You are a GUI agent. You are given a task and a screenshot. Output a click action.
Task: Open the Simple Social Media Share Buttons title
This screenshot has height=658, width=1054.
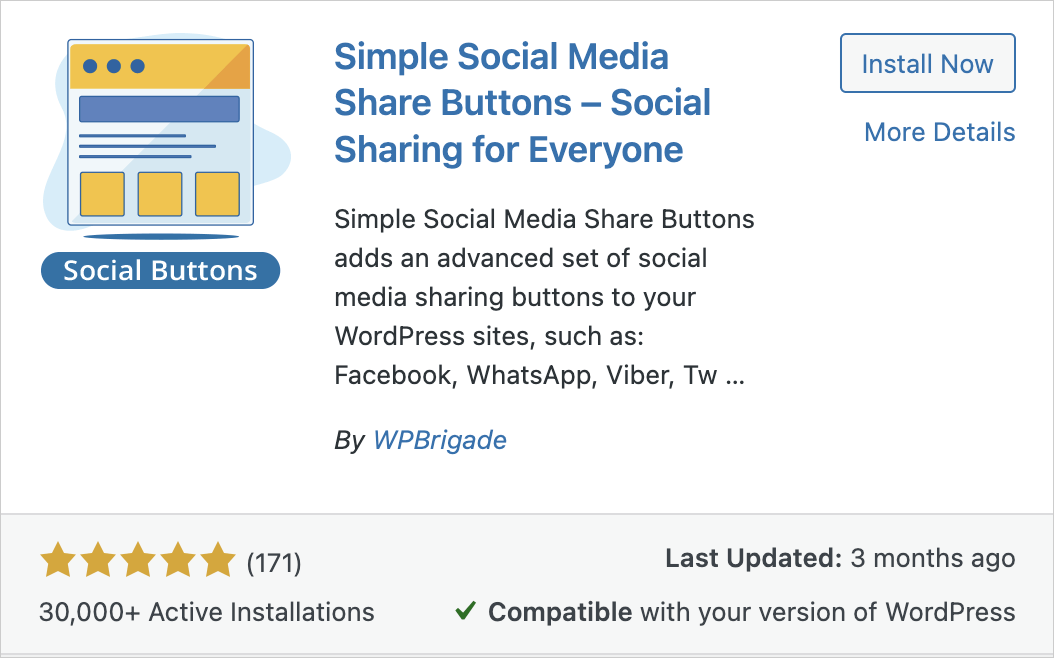click(x=522, y=103)
